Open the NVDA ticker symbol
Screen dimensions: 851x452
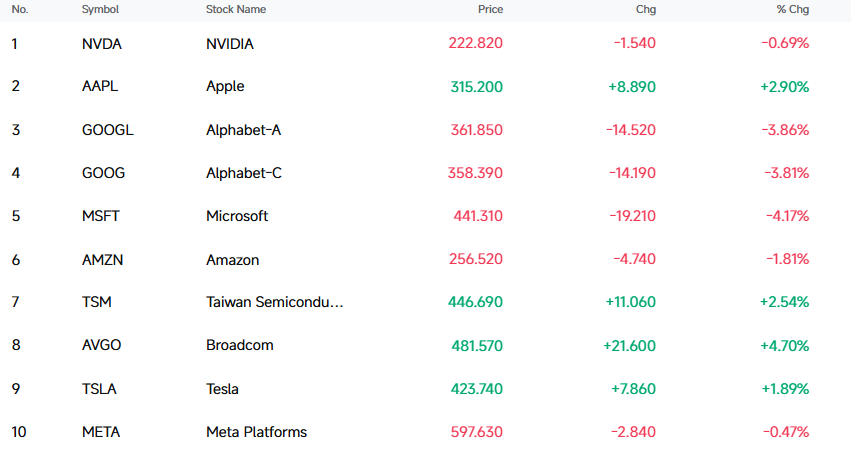tap(101, 43)
